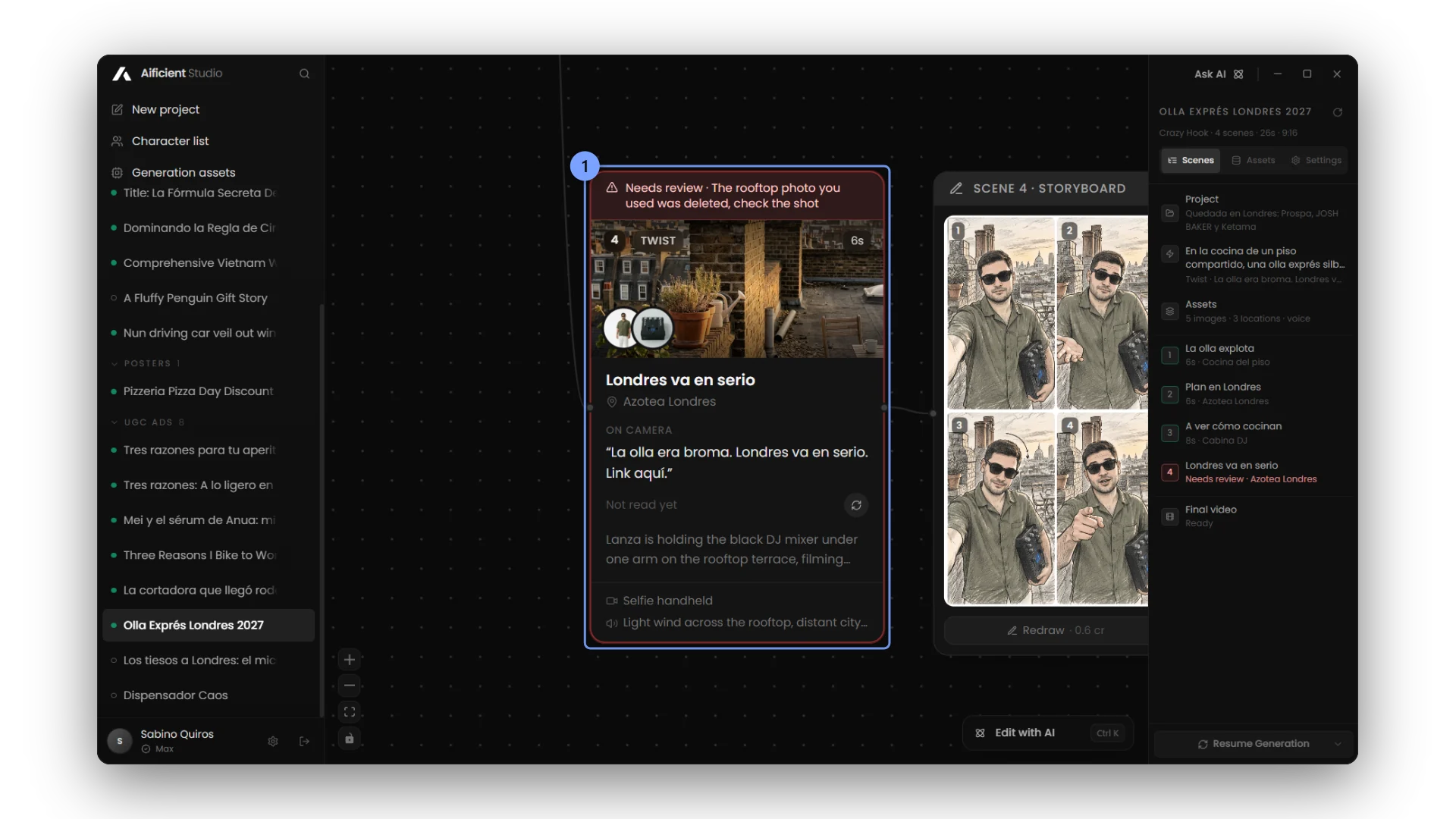
Task: Click the sidebar settings gear beside Sabino Quiros
Action: (273, 741)
